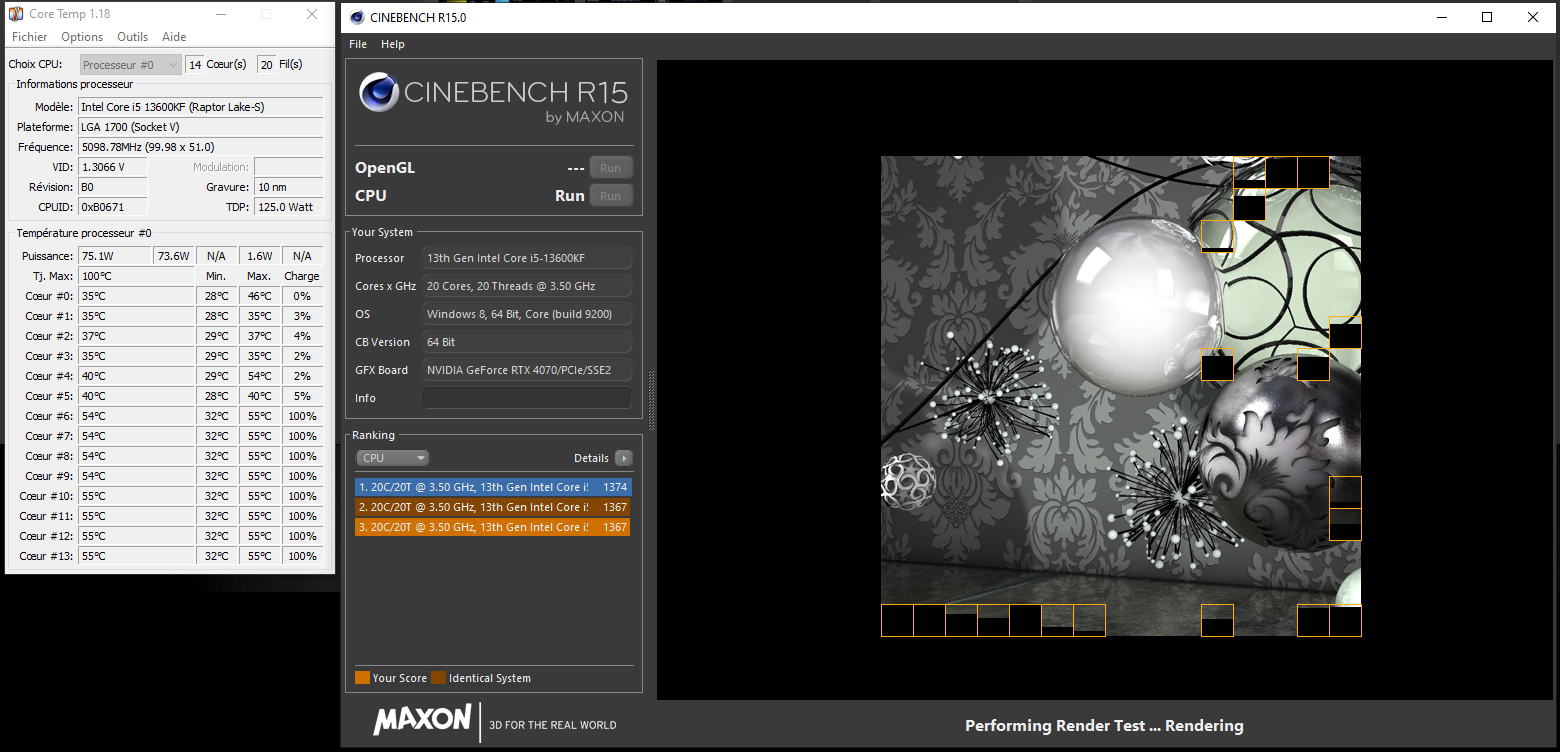Open the Options menu in Core Temp
1560x752 pixels.
(x=82, y=37)
